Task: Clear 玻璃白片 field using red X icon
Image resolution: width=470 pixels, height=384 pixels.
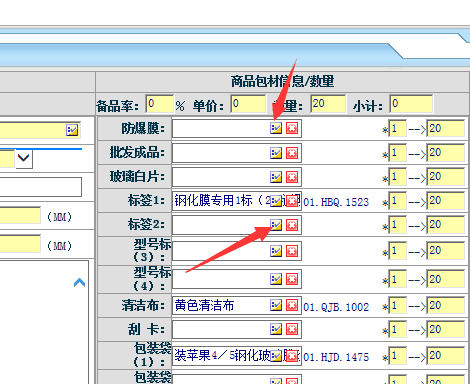Action: [292, 177]
